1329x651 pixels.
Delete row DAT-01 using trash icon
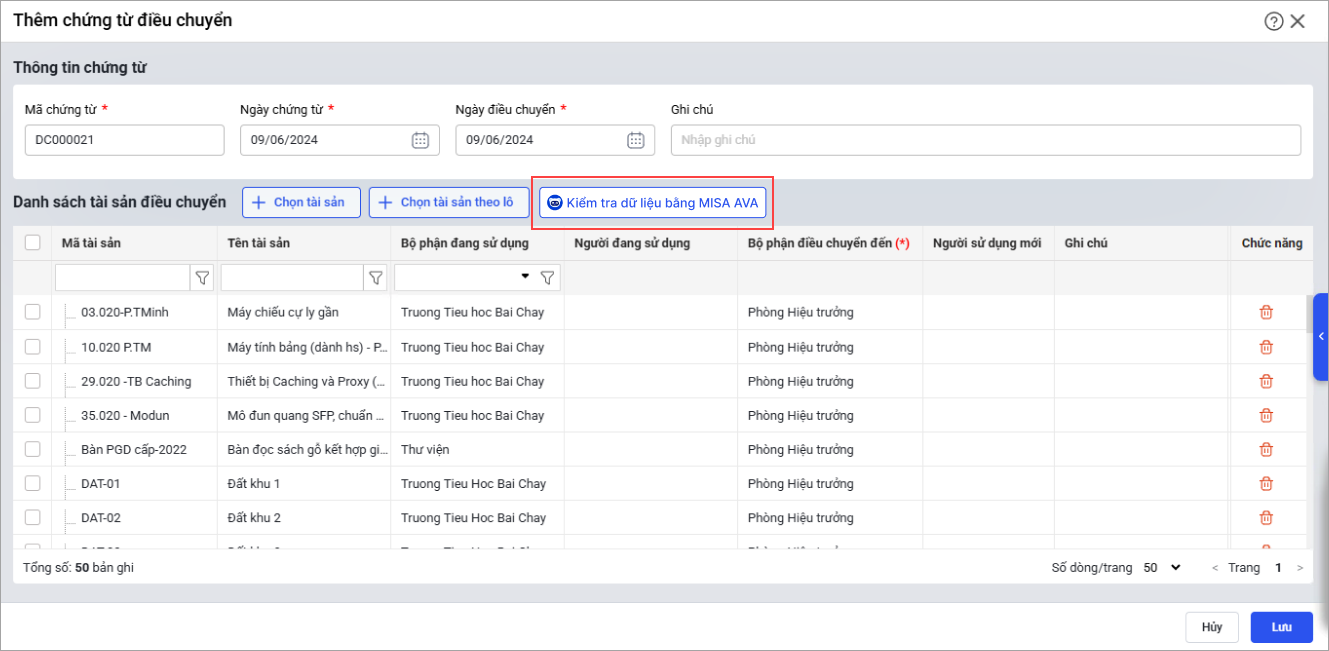click(x=1266, y=483)
